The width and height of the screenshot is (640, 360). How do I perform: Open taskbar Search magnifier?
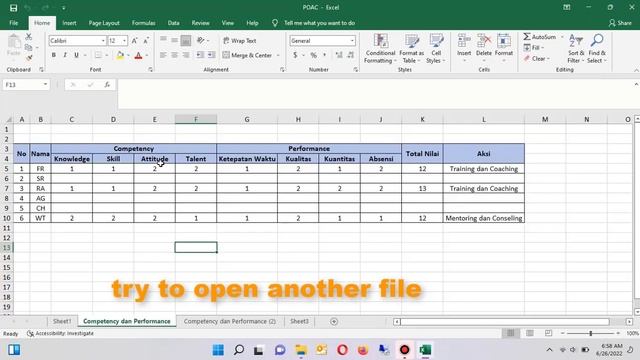(x=239, y=350)
